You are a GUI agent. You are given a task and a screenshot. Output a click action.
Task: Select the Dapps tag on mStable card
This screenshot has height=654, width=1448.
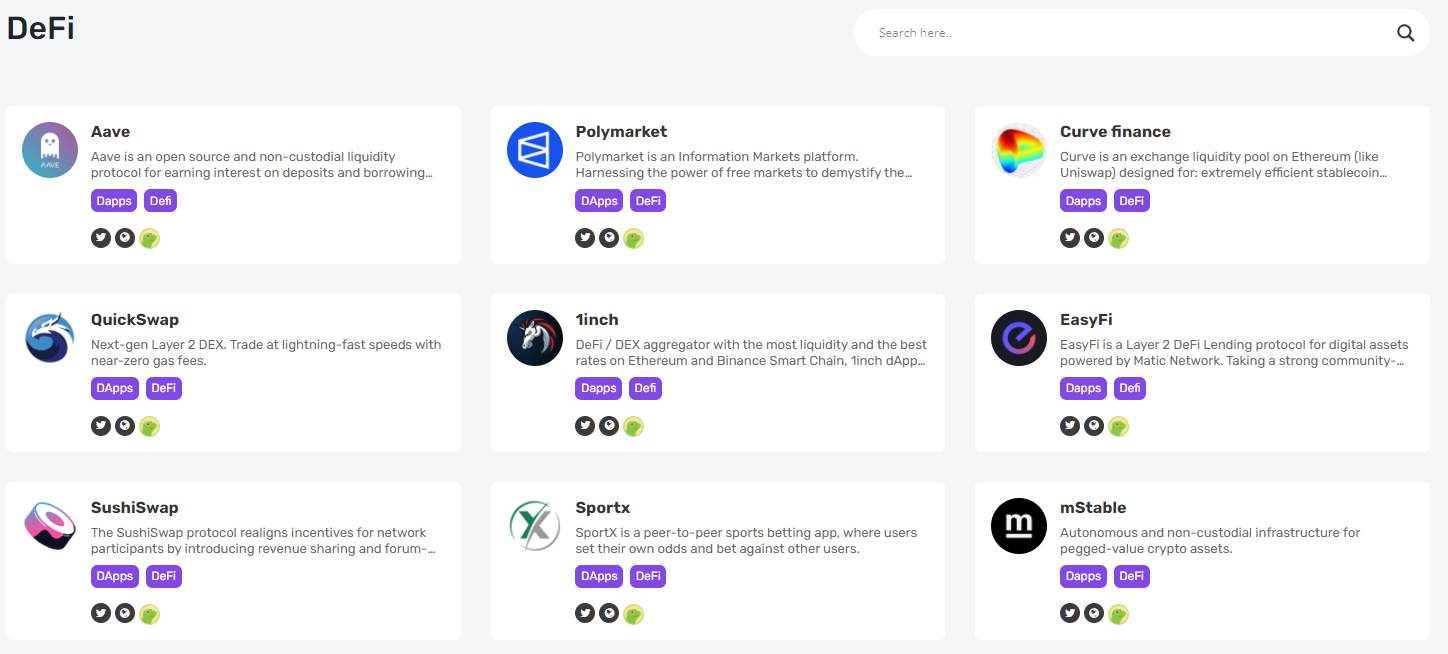[x=1083, y=577]
